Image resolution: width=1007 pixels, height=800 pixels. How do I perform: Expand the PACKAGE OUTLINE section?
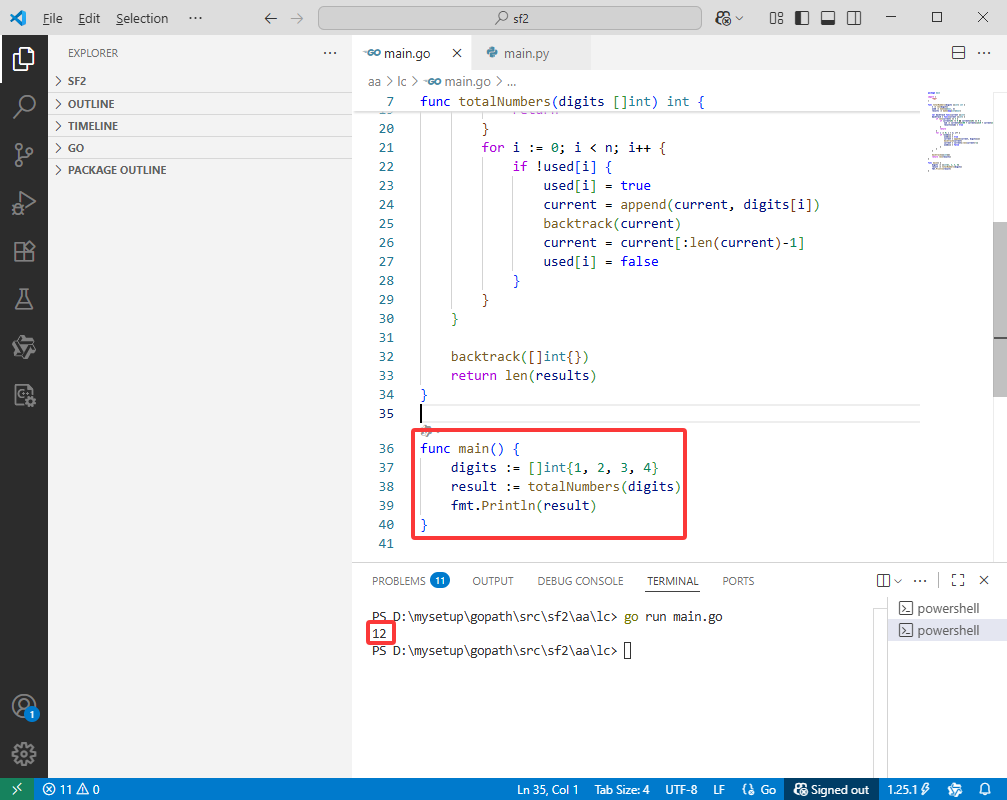[200, 170]
